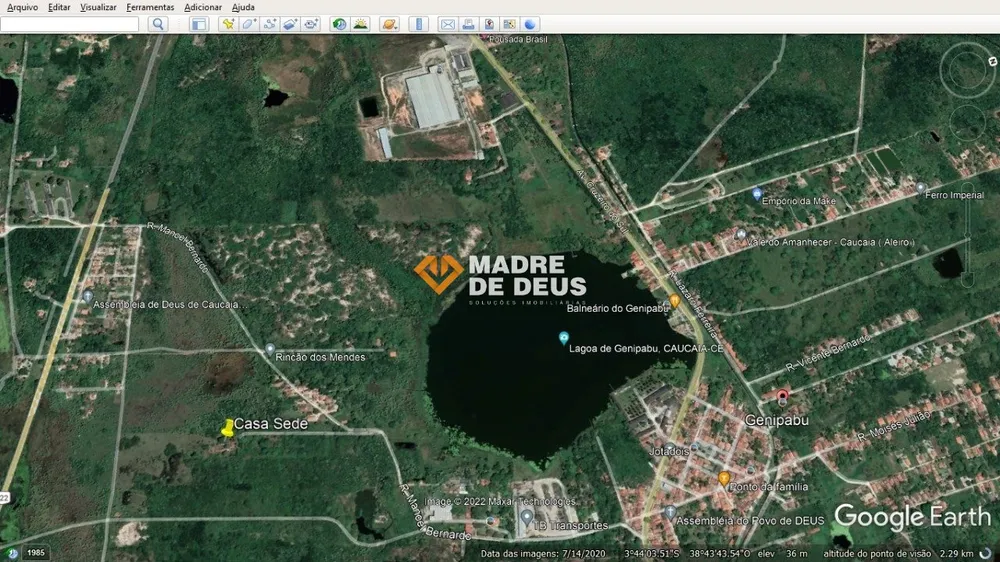Viewport: 1000px width, 562px height.
Task: Click the Casa Sede label
Action: click(270, 424)
